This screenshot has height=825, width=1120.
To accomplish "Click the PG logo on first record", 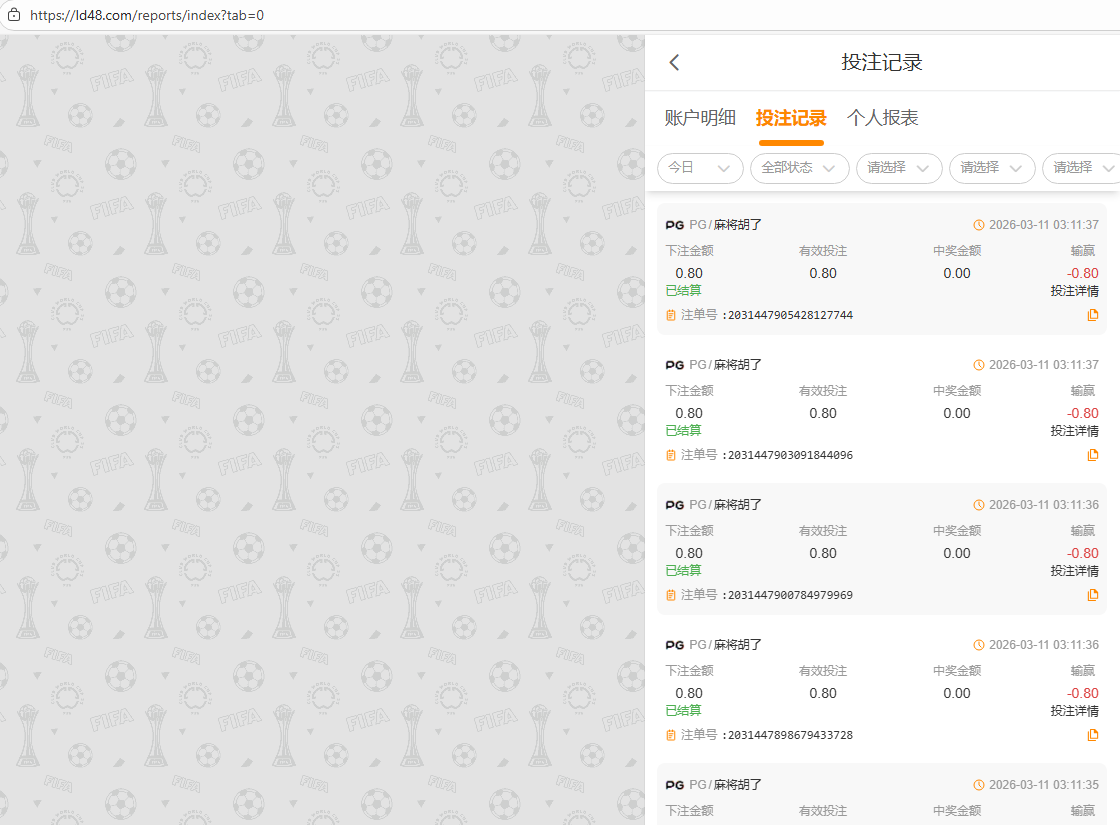I will point(675,225).
